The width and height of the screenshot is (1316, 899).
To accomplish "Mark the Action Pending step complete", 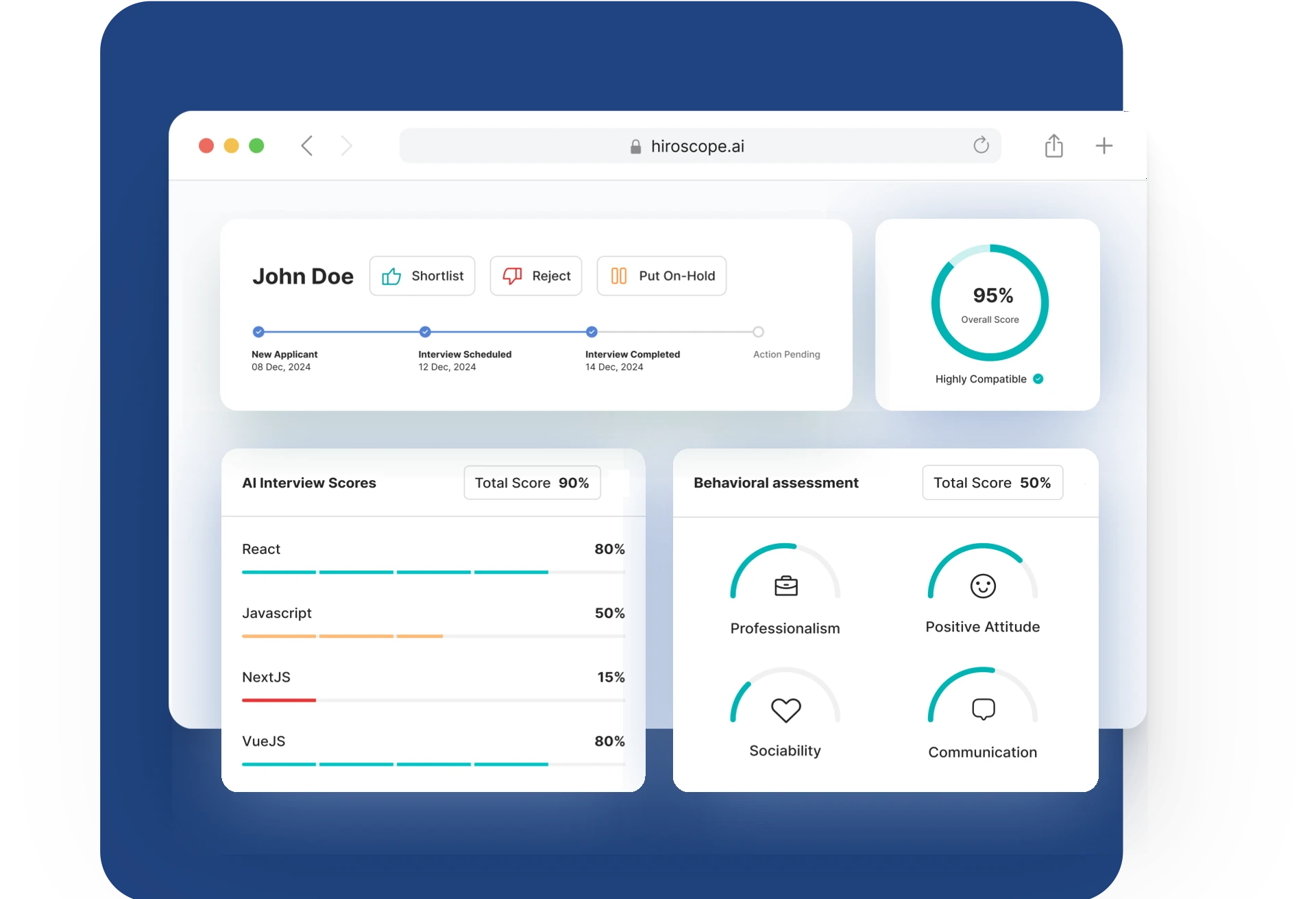I will tap(758, 332).
